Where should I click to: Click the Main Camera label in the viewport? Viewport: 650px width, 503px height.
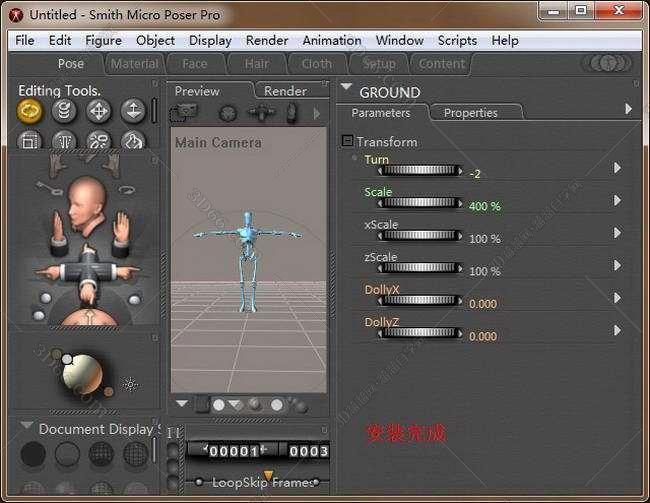[x=218, y=143]
